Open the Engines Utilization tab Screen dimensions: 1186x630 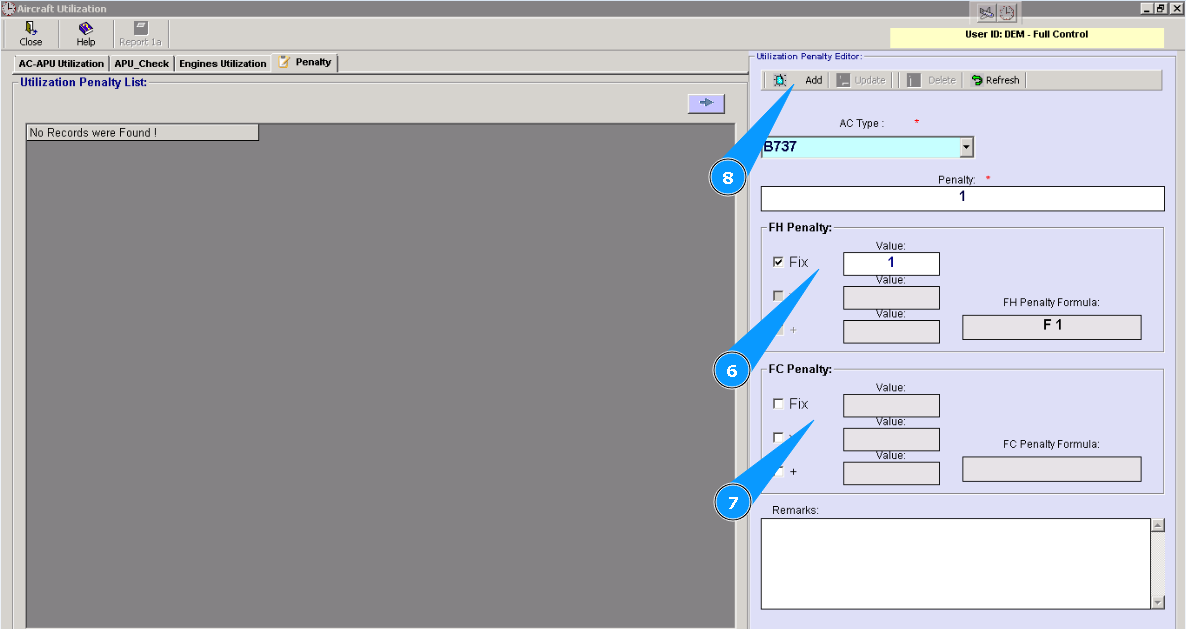coord(222,64)
